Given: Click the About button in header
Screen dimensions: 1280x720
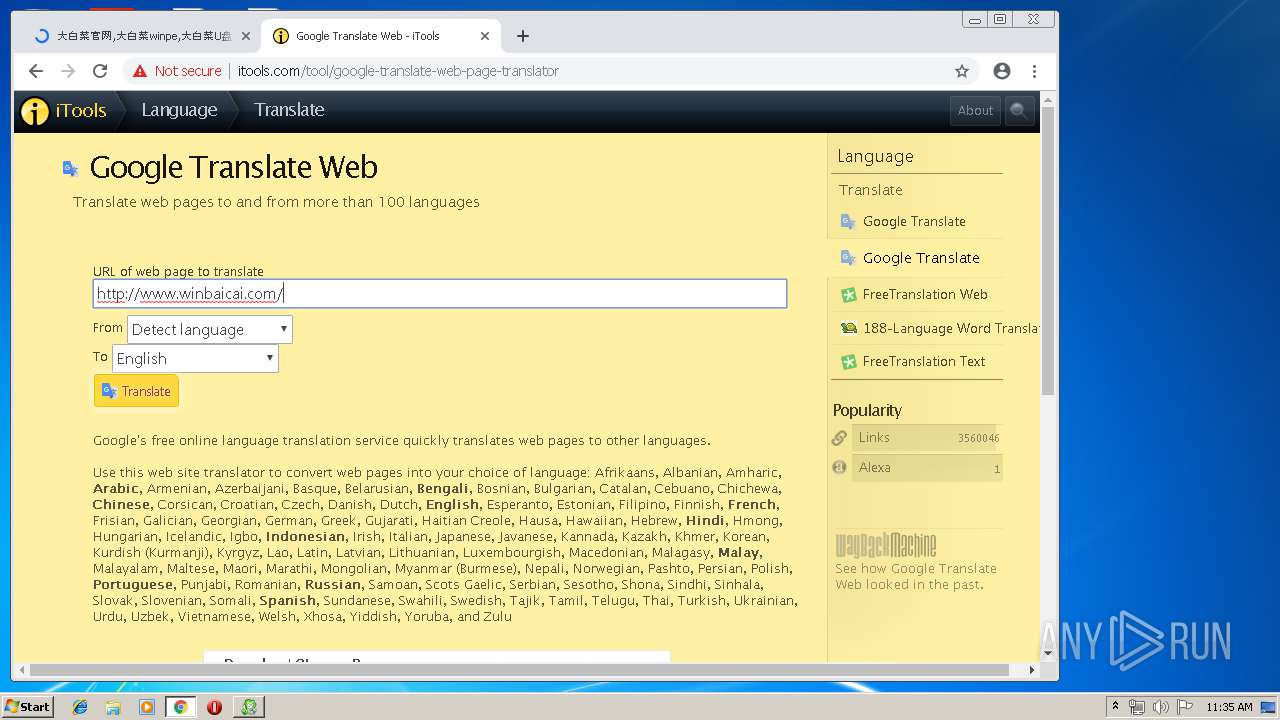Looking at the screenshot, I should point(975,111).
